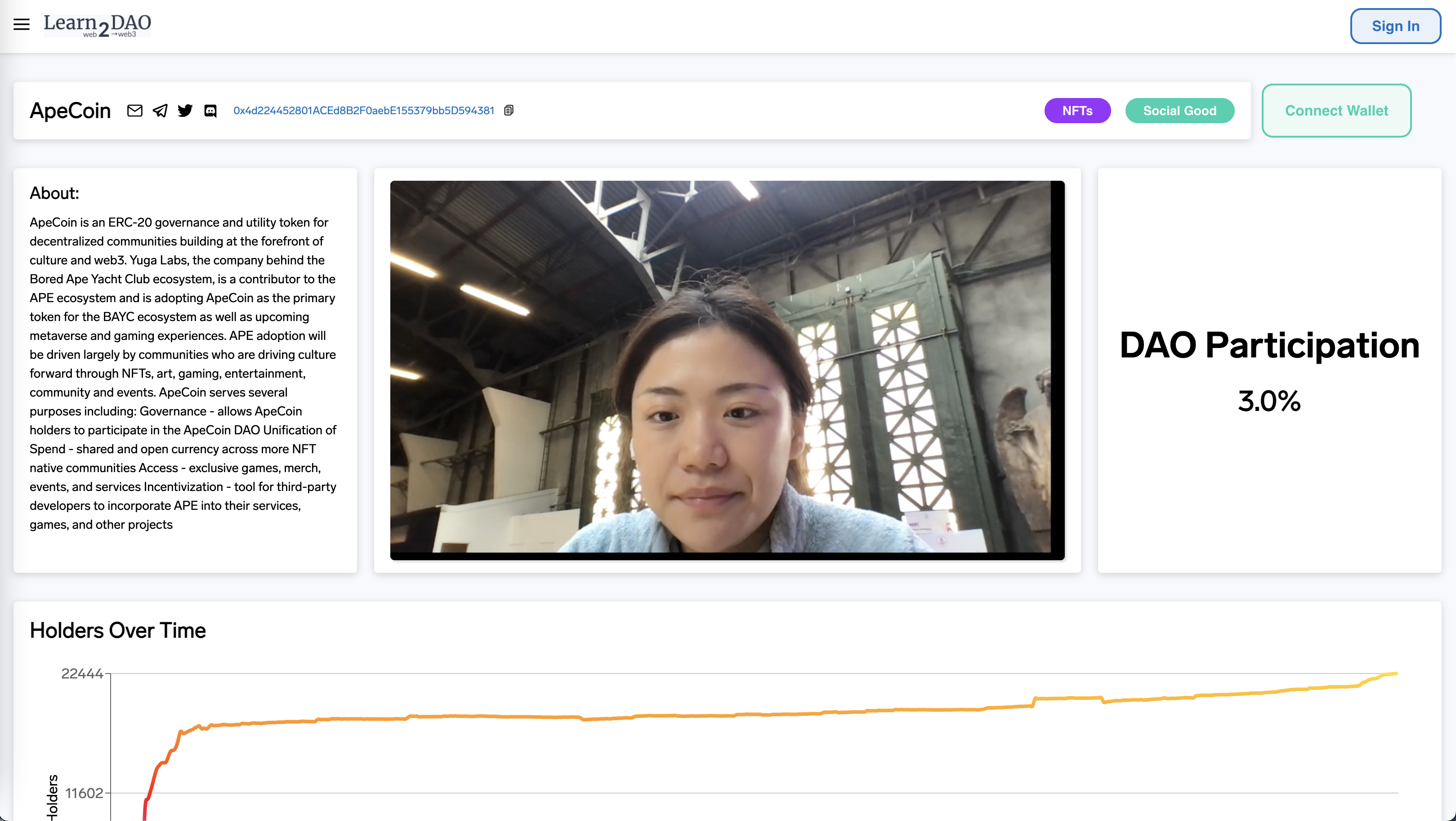Open the ApeCoin email icon
The width and height of the screenshot is (1456, 821).
click(134, 111)
